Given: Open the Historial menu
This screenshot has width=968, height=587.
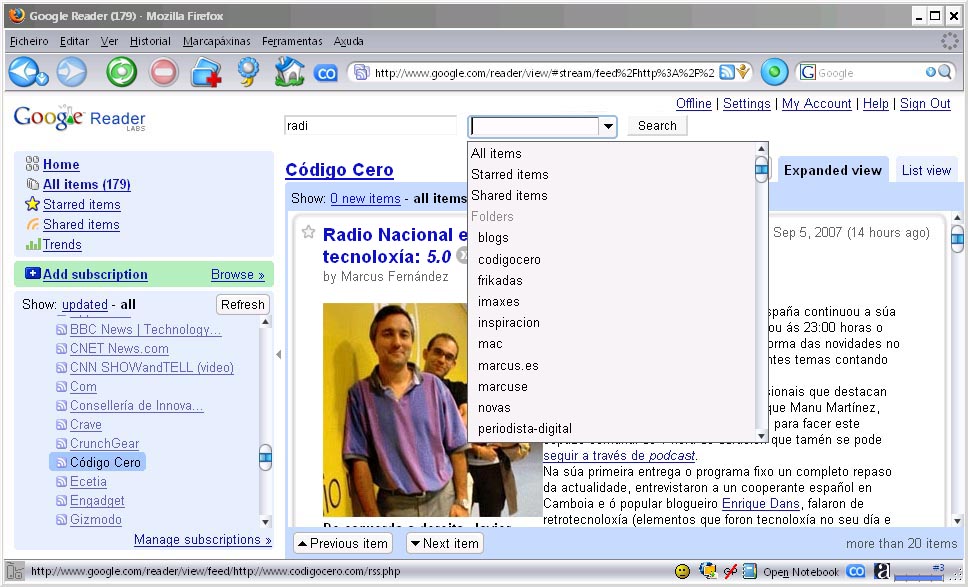Looking at the screenshot, I should coord(150,41).
